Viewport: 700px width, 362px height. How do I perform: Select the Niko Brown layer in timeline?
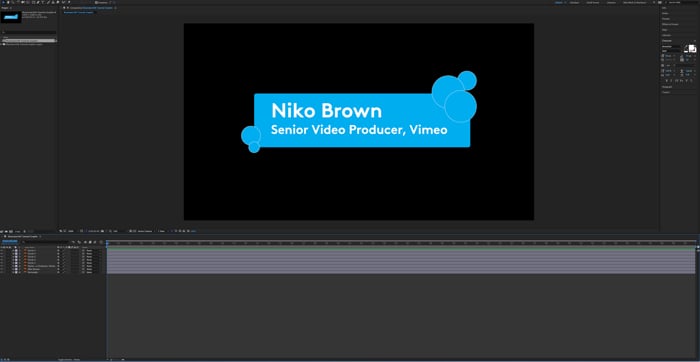(x=34, y=269)
